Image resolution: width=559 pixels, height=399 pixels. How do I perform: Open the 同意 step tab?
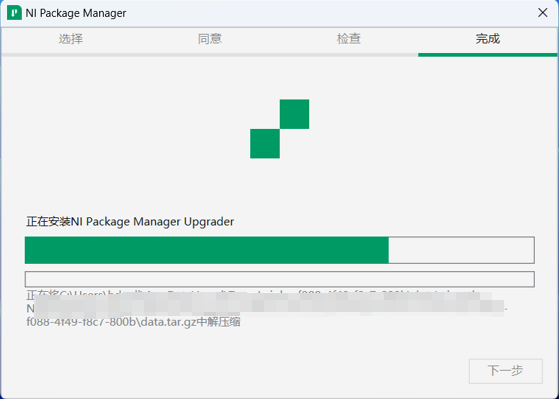coord(210,39)
